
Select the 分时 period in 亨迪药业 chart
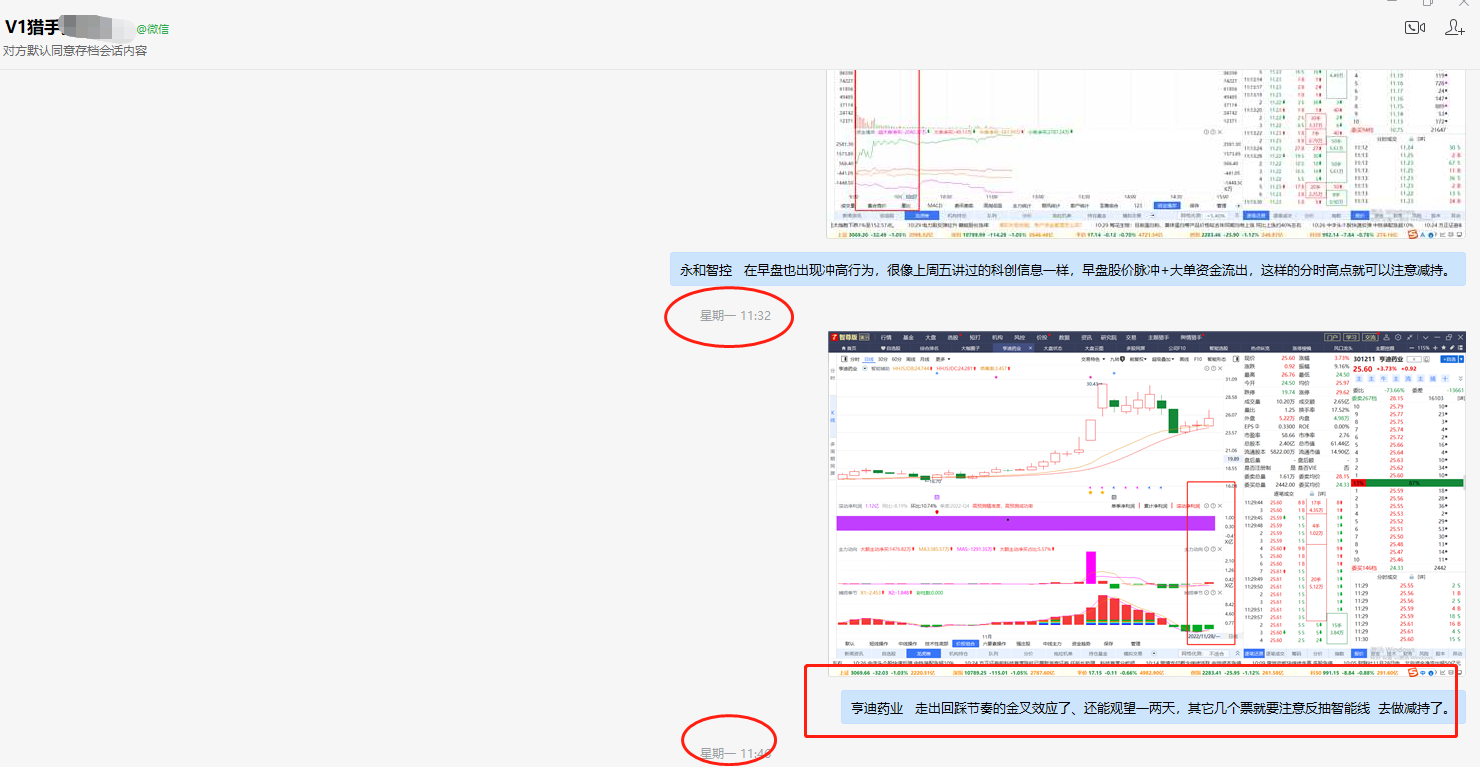853,358
